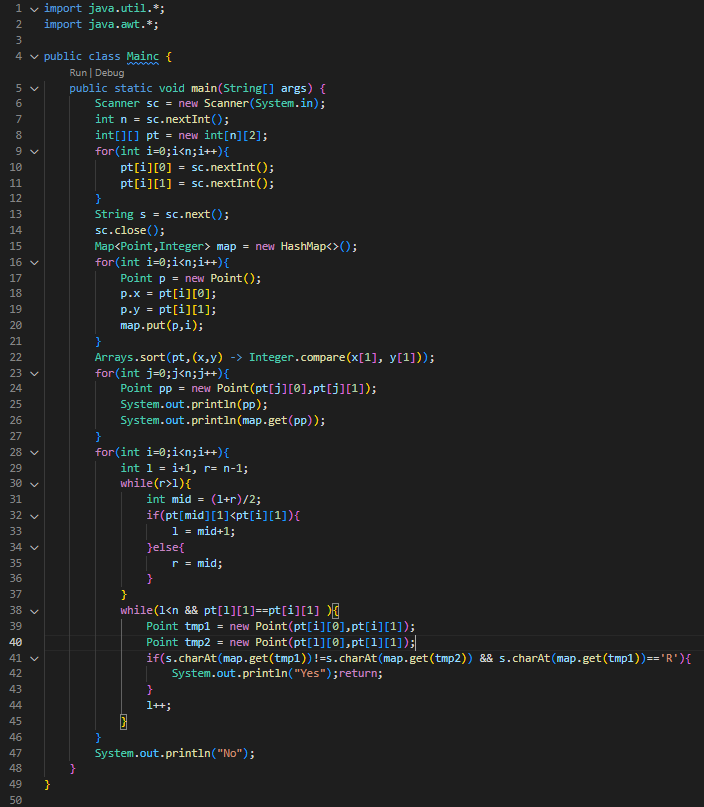Click the Mainc class name with squiggle
This screenshot has height=807, width=704.
143,57
